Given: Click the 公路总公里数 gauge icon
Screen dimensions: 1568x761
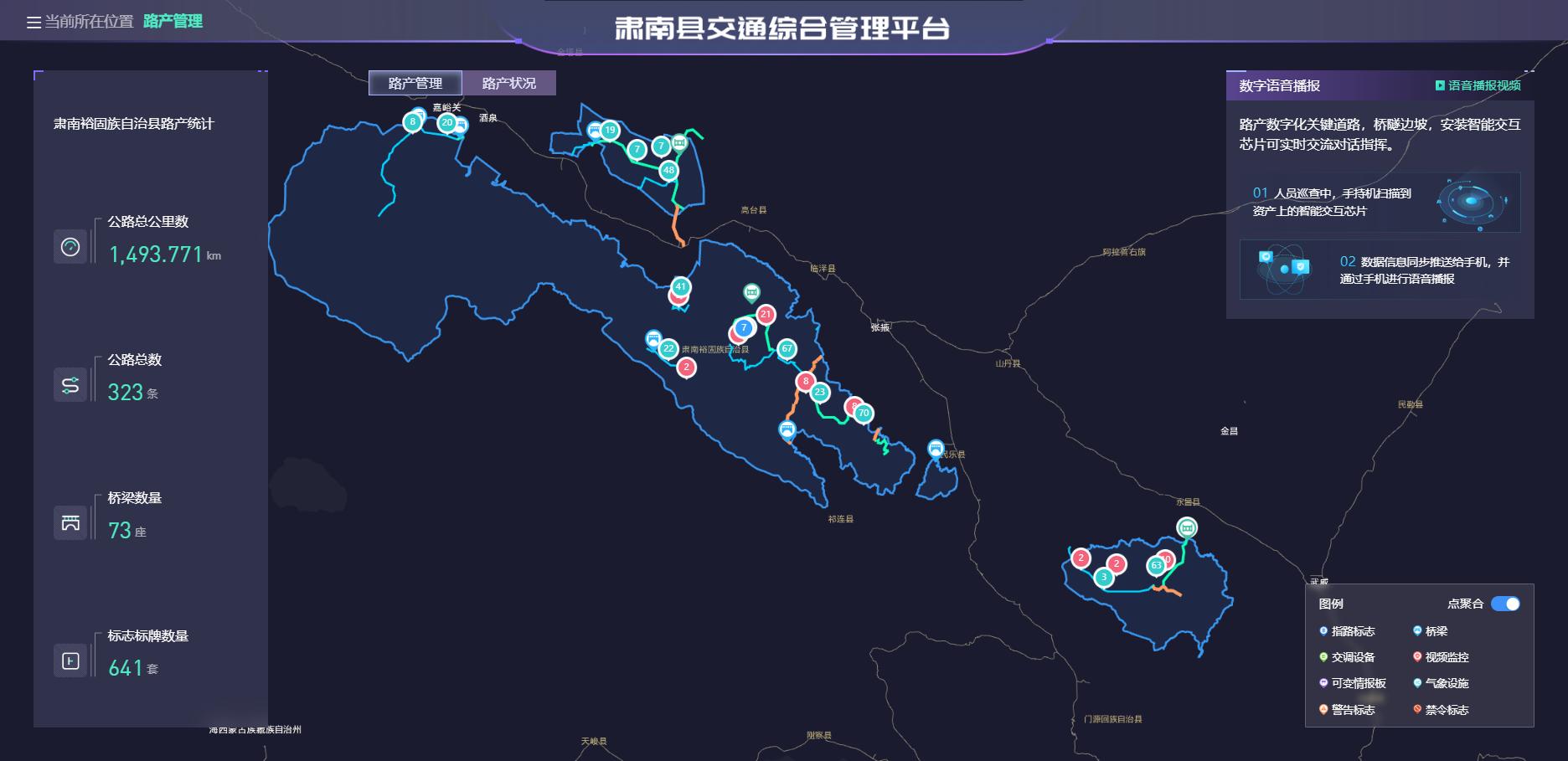Looking at the screenshot, I should click(x=70, y=247).
